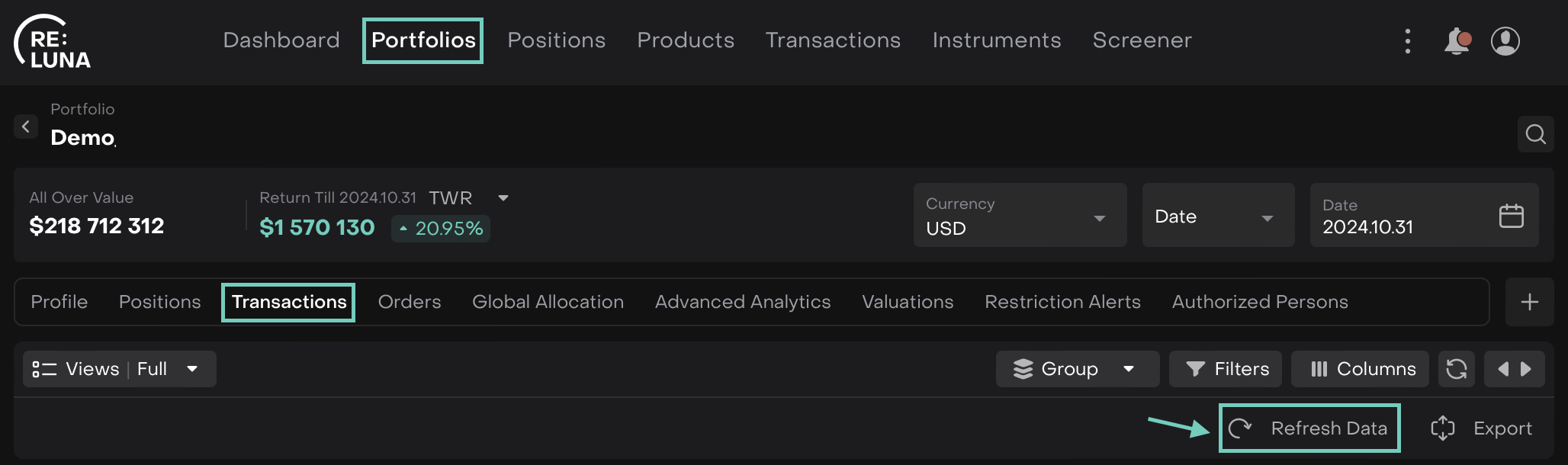Open the three-dot more options menu
This screenshot has width=1568, height=465.
pos(1407,41)
